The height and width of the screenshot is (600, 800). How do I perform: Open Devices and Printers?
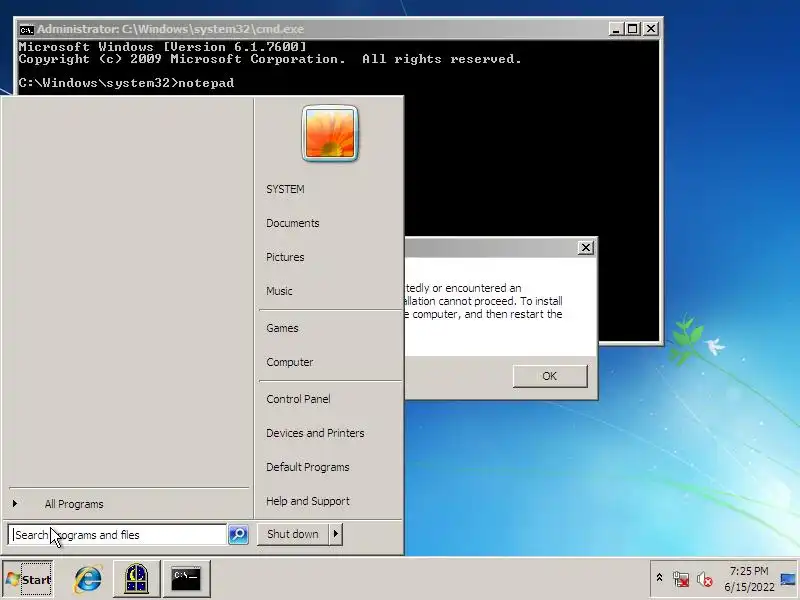point(315,433)
